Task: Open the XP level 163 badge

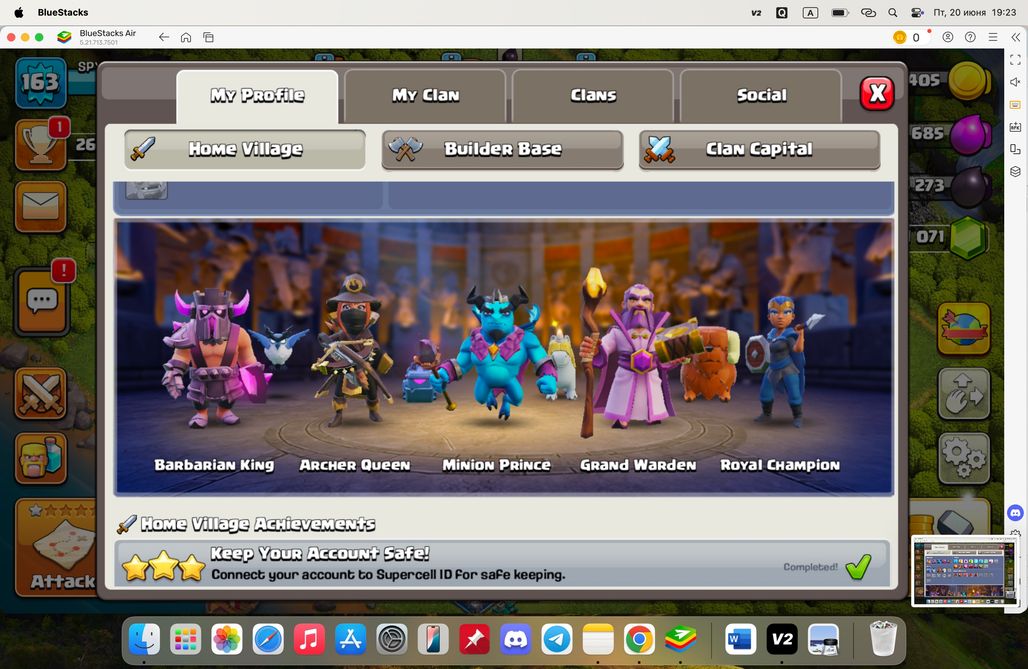Action: click(41, 83)
